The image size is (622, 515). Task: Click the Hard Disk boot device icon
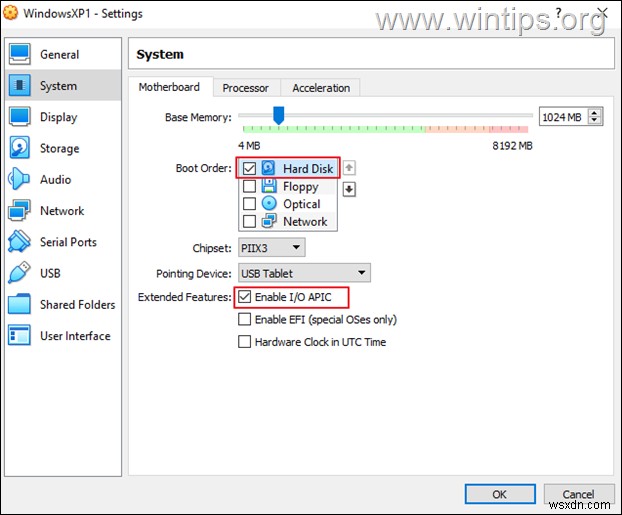tap(269, 168)
